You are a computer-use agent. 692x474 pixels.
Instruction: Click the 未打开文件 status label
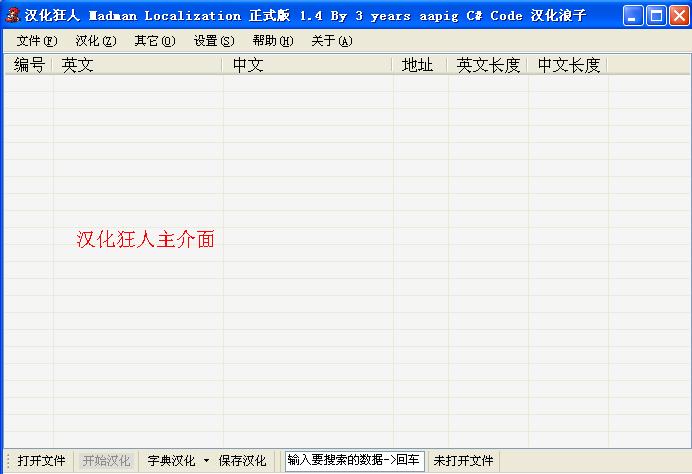(x=463, y=461)
